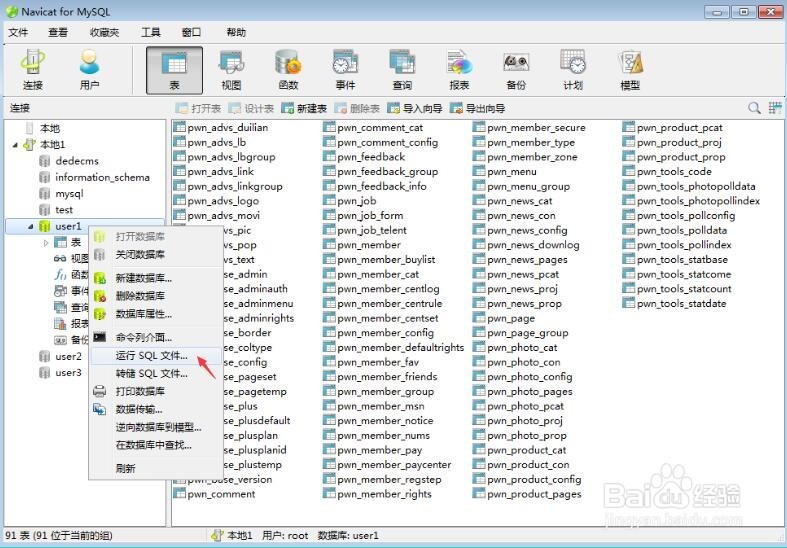
Task: Click the mysql database icon
Action: point(45,194)
